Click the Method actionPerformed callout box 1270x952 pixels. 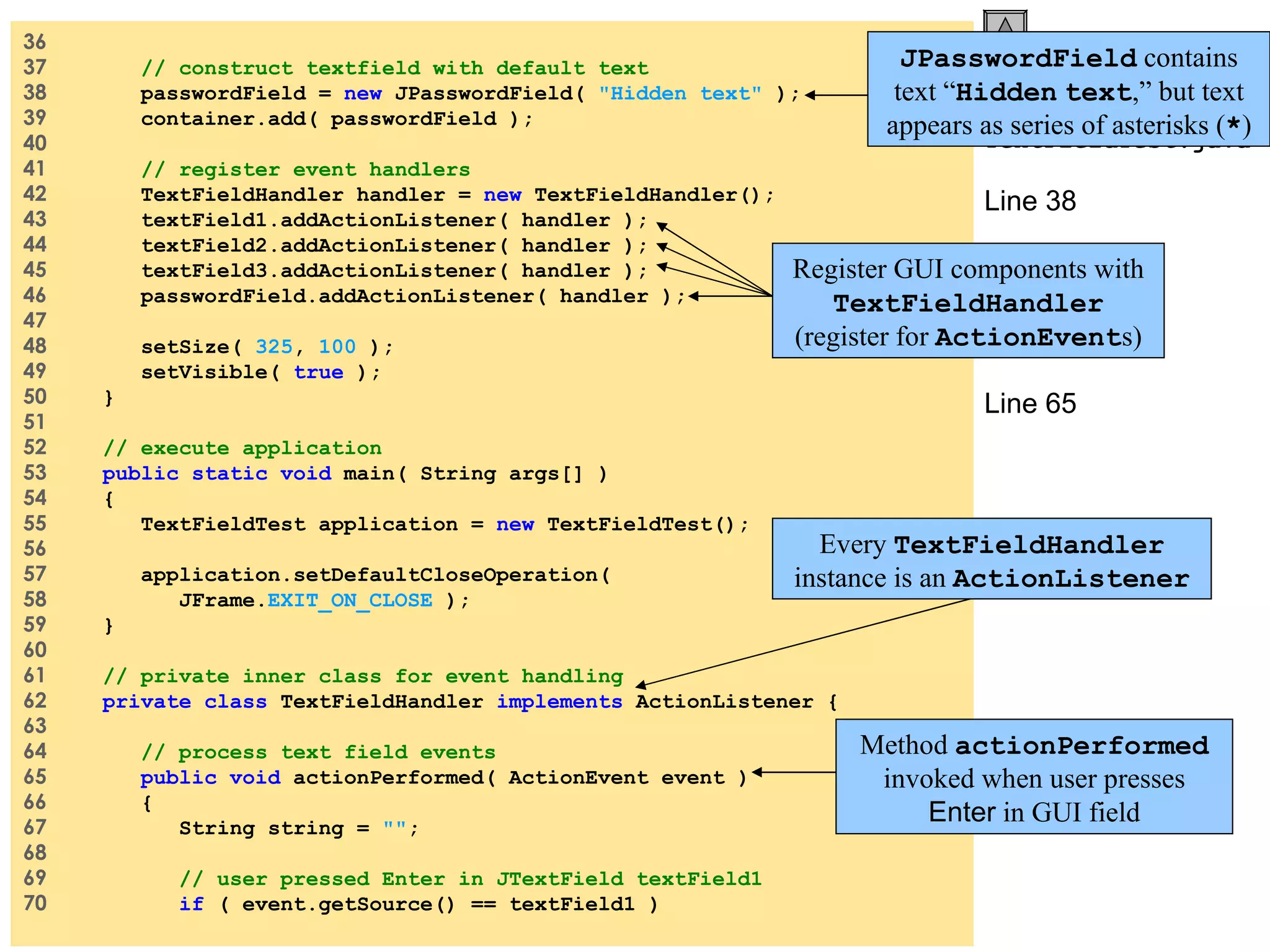1034,777
